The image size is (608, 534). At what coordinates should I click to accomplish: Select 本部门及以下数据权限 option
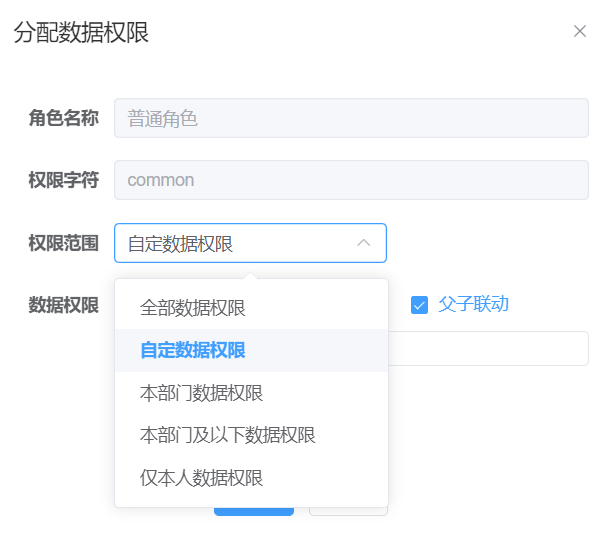[x=228, y=435]
